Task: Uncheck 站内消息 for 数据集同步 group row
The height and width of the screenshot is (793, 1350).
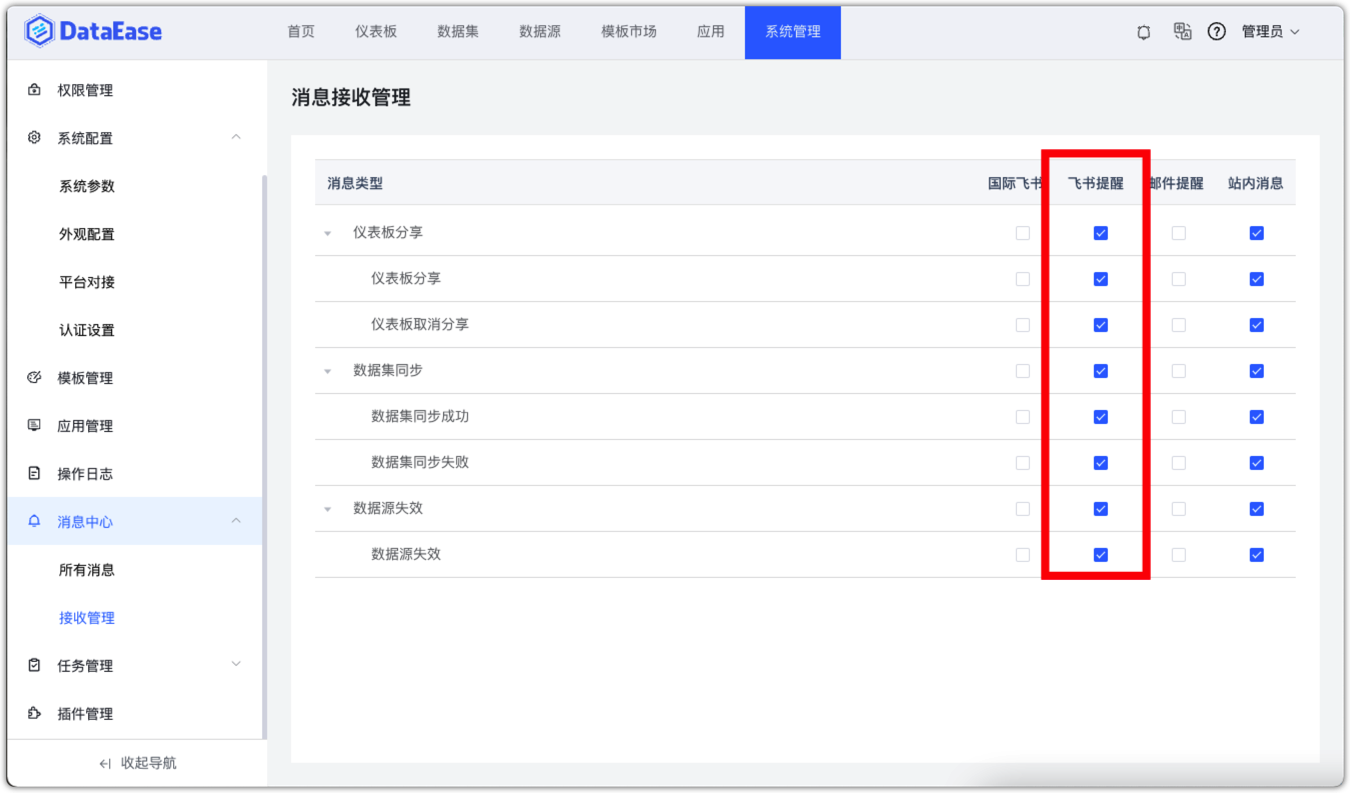Action: pyautogui.click(x=1256, y=371)
